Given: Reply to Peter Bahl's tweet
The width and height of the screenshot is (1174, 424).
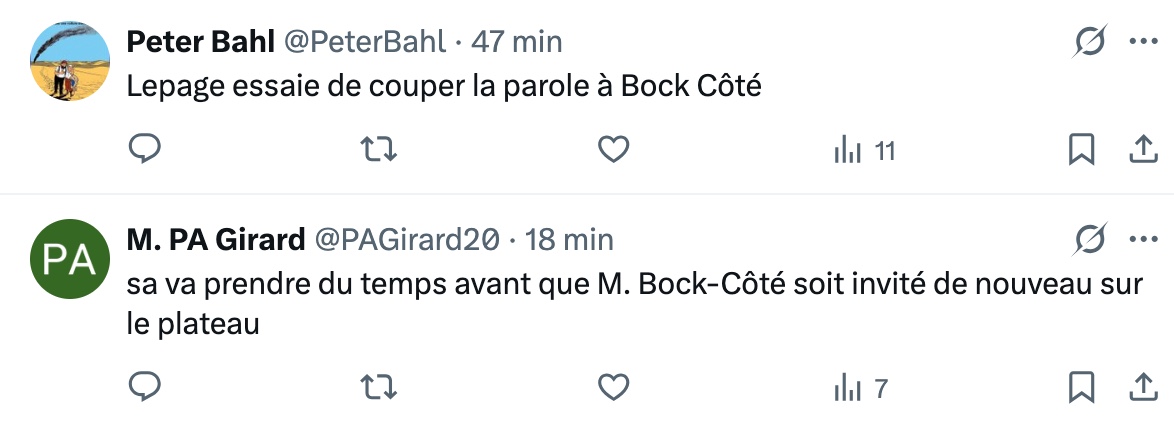Looking at the screenshot, I should (146, 150).
